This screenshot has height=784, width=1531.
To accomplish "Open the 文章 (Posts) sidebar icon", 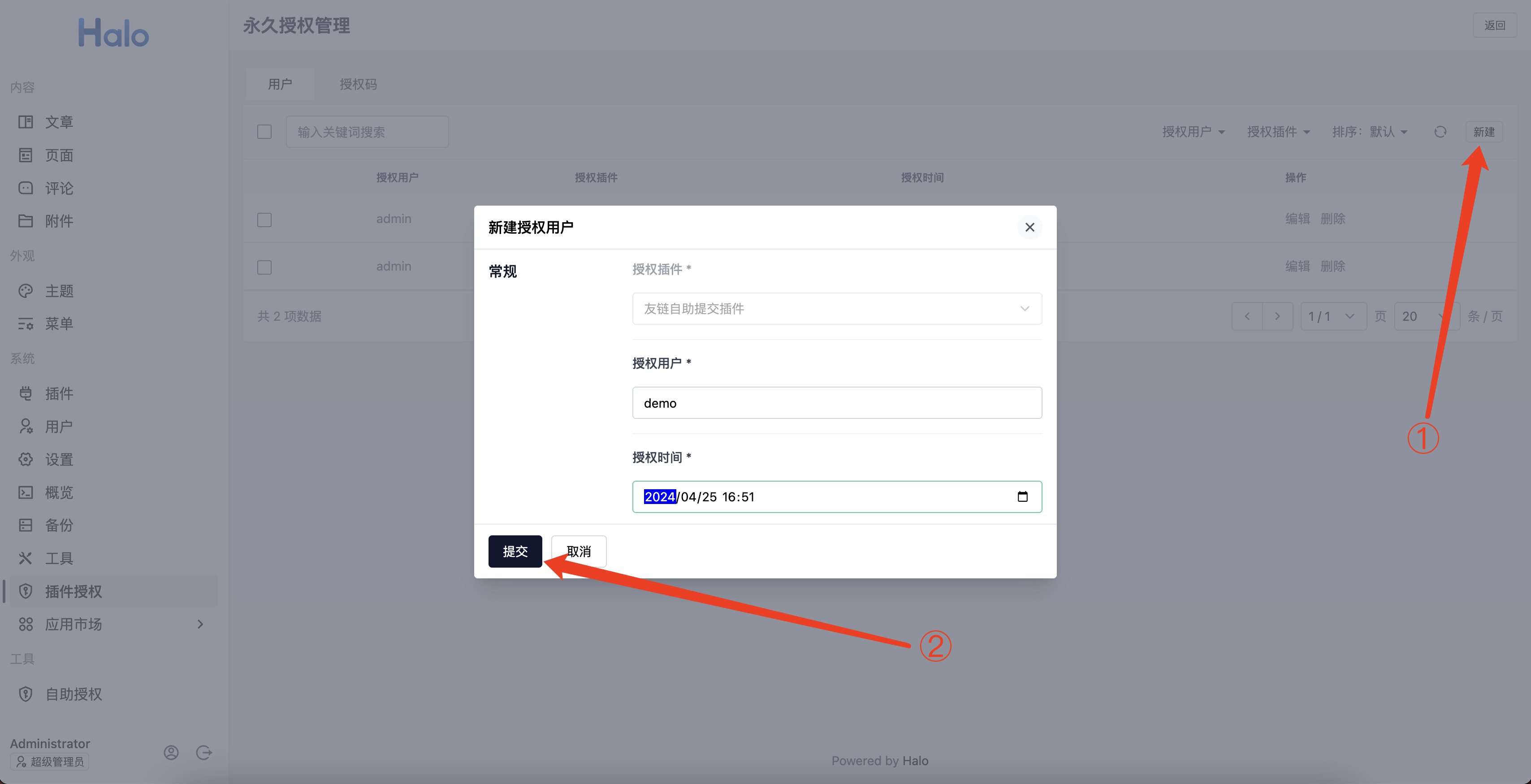I will pos(26,122).
